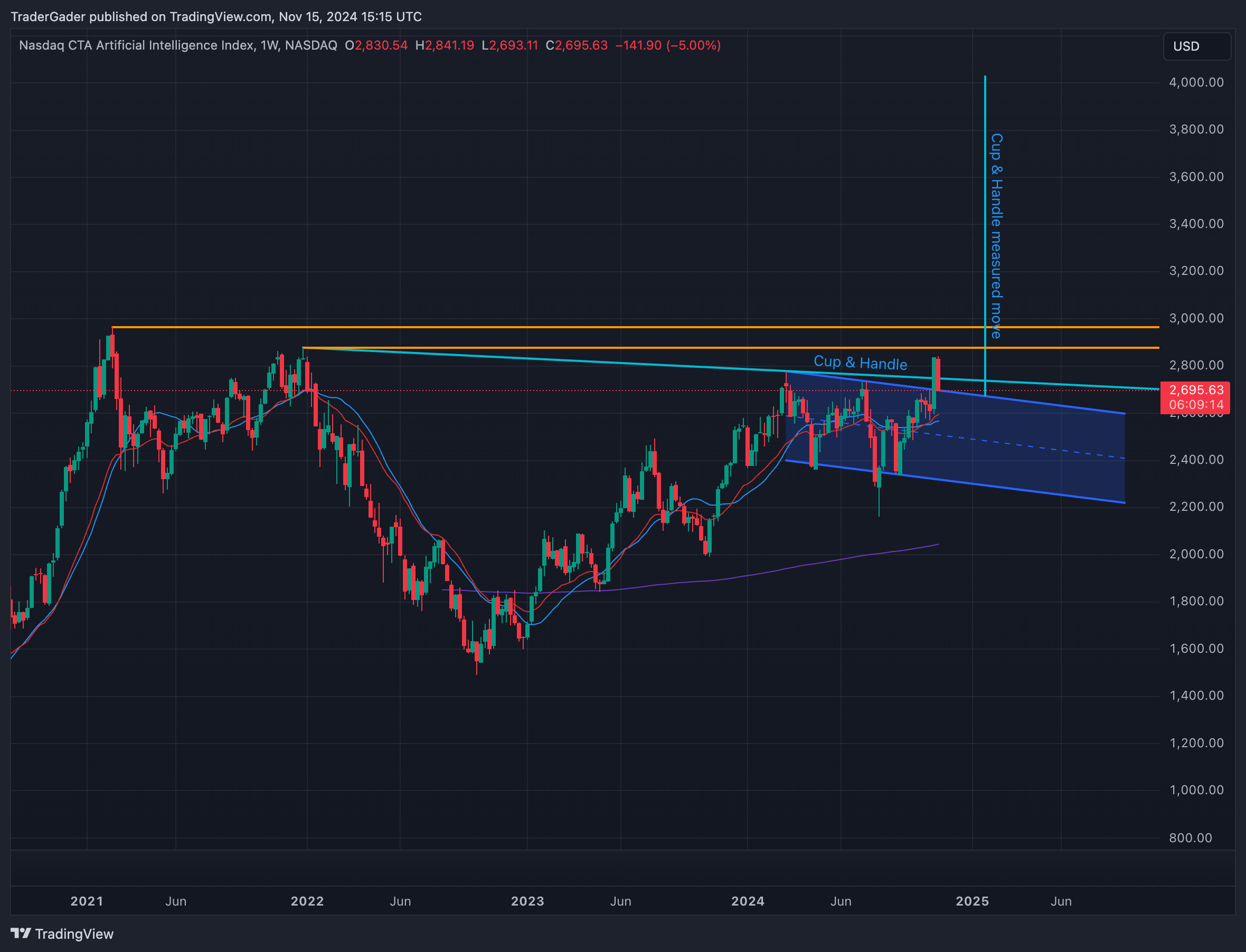The image size is (1246, 952).
Task: Click the 2,800.00 price axis label
Action: click(x=1196, y=365)
